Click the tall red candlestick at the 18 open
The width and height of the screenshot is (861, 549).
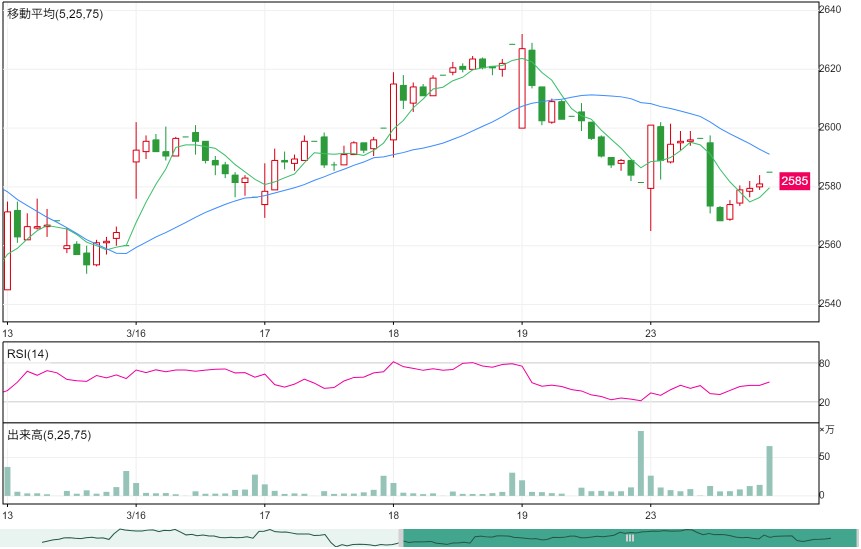[393, 113]
